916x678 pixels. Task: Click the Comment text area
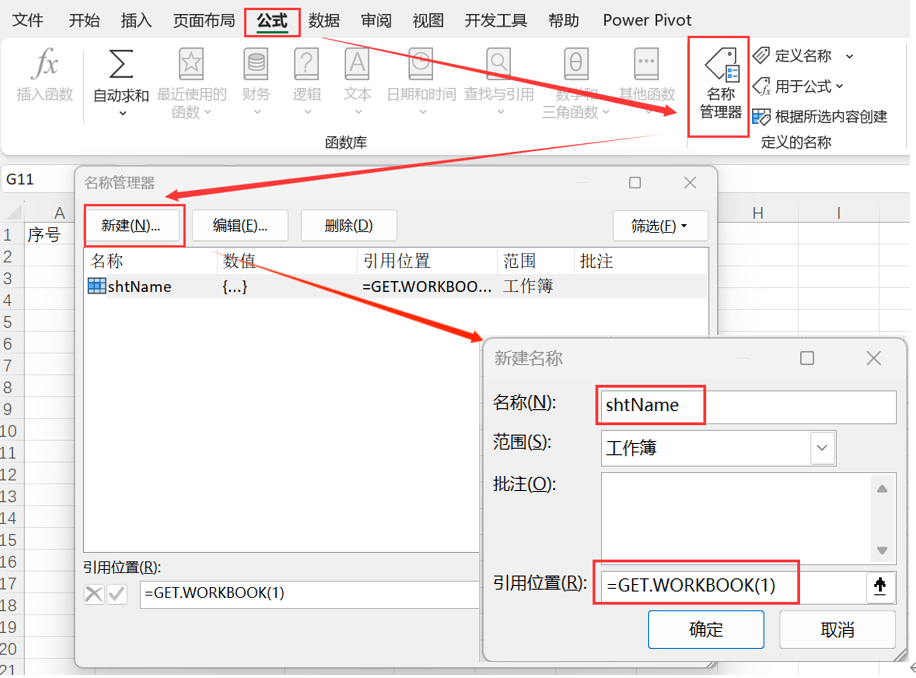coord(735,518)
